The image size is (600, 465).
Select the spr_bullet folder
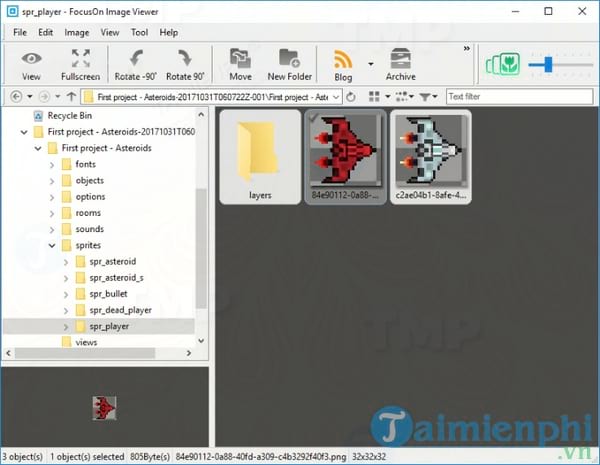coord(108,294)
